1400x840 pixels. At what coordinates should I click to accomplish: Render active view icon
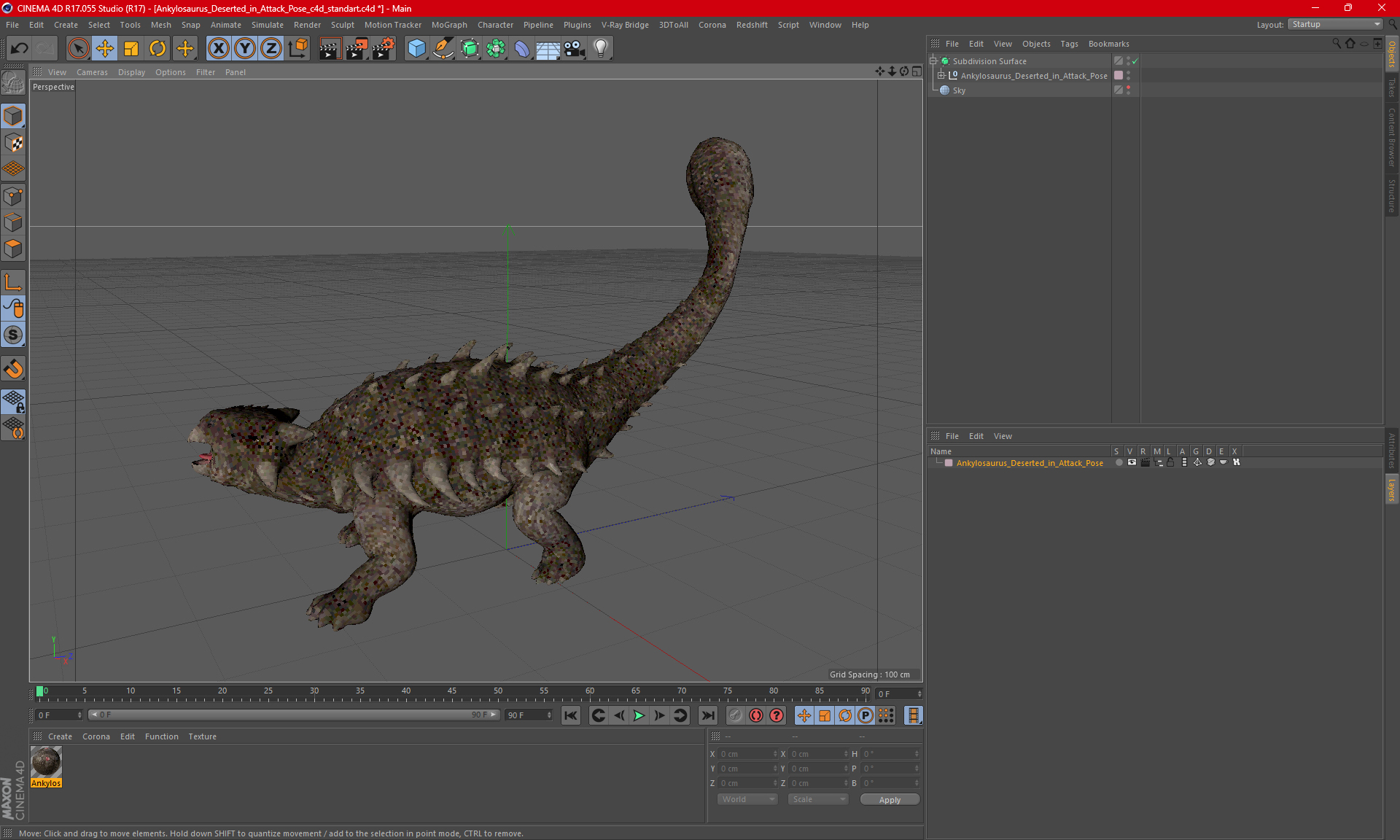tap(330, 49)
